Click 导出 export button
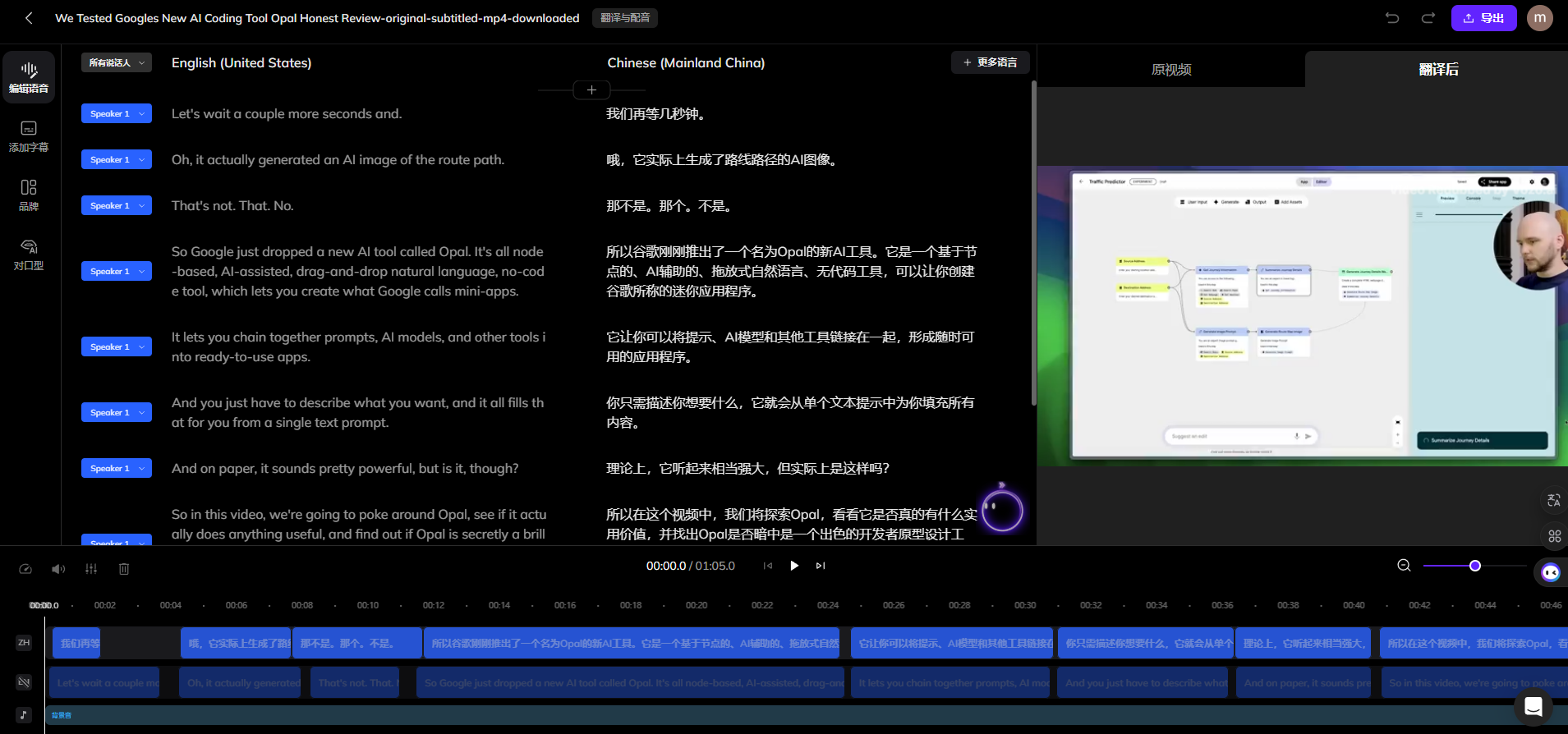The width and height of the screenshot is (1568, 734). [1484, 18]
